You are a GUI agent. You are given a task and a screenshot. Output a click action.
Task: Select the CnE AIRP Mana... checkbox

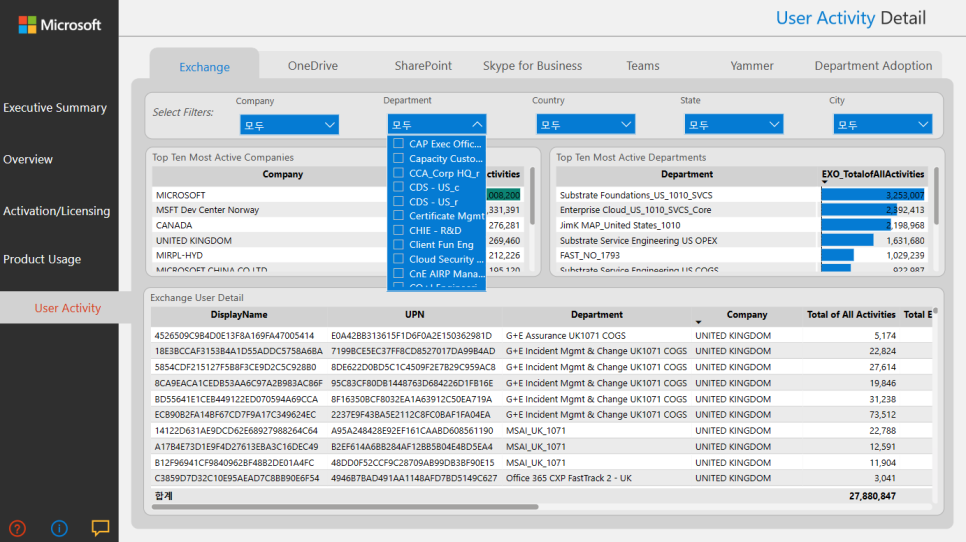pyautogui.click(x=399, y=273)
